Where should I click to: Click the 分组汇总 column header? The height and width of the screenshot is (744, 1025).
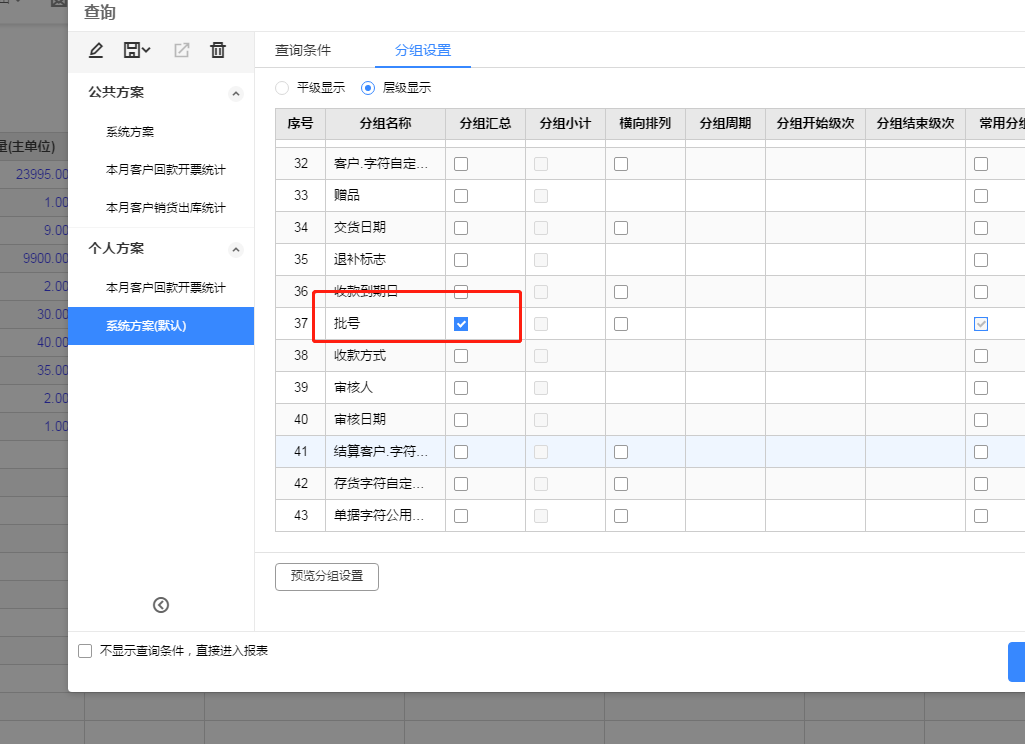point(486,124)
